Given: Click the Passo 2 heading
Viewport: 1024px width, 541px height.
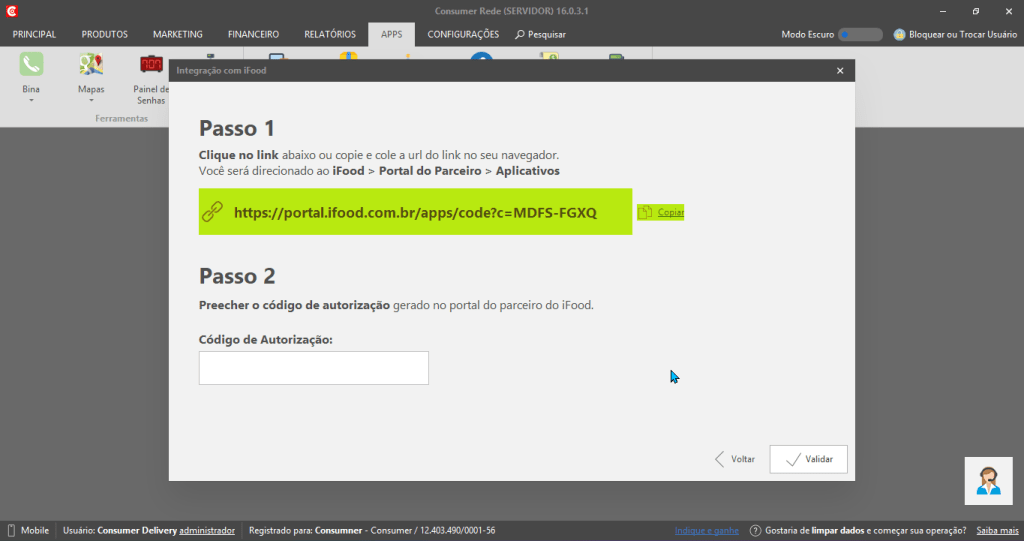Looking at the screenshot, I should coord(237,276).
